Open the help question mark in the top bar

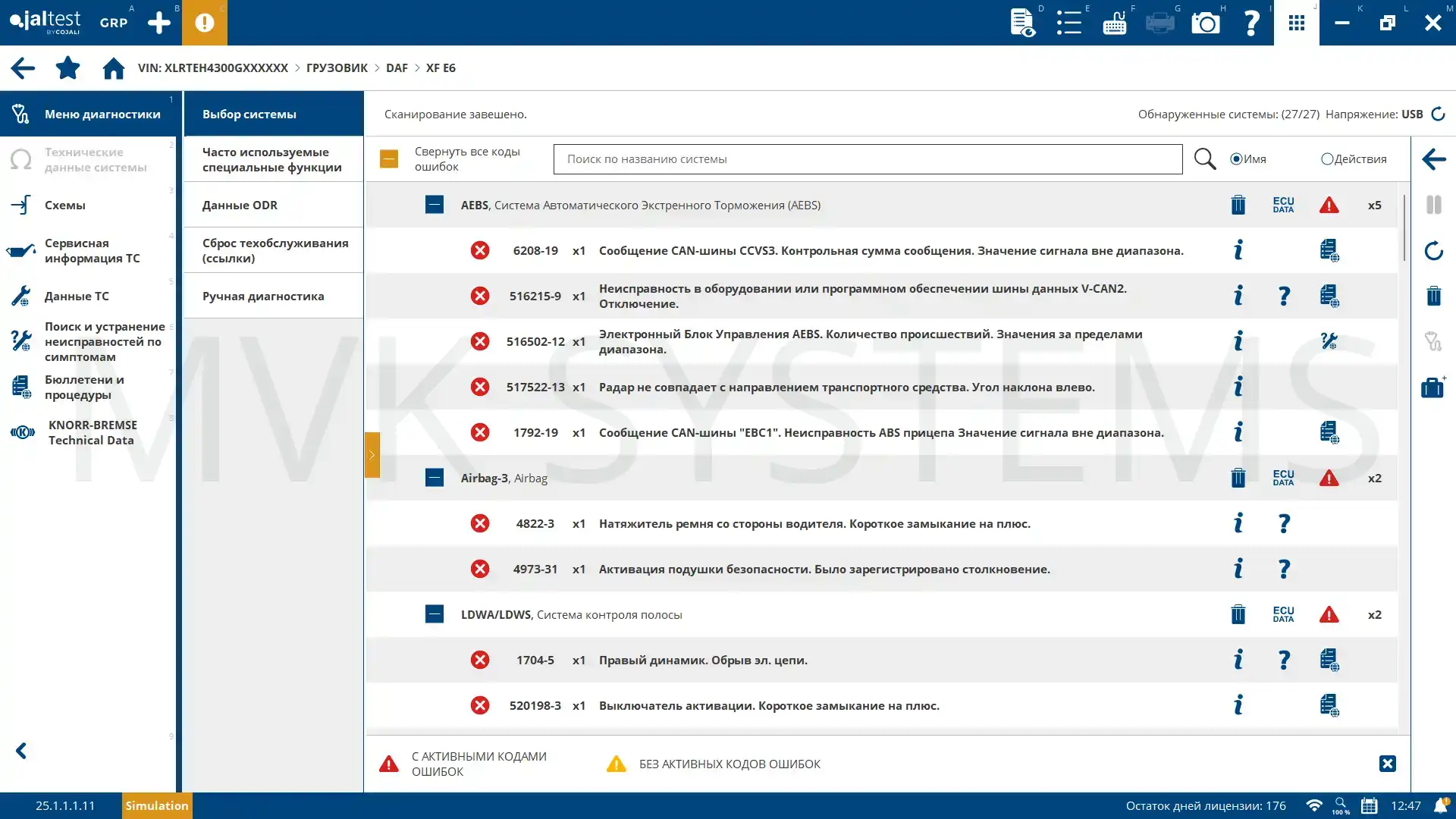[x=1251, y=23]
